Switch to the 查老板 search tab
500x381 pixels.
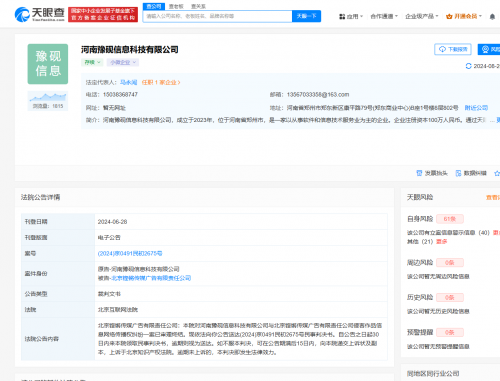176,6
